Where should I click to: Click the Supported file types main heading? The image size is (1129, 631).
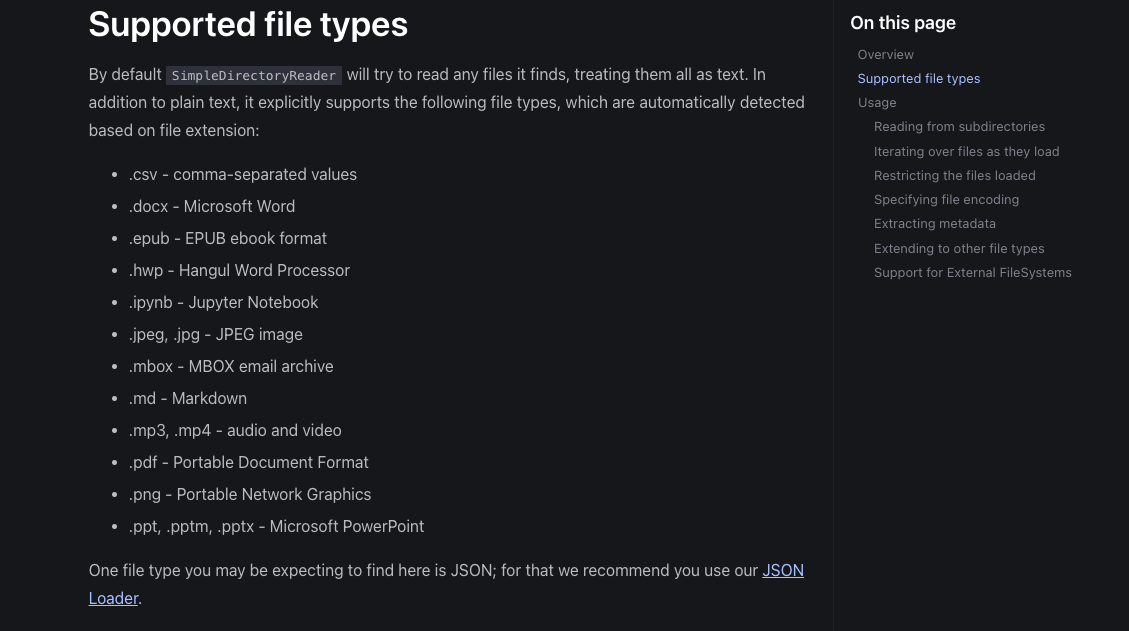click(x=248, y=24)
